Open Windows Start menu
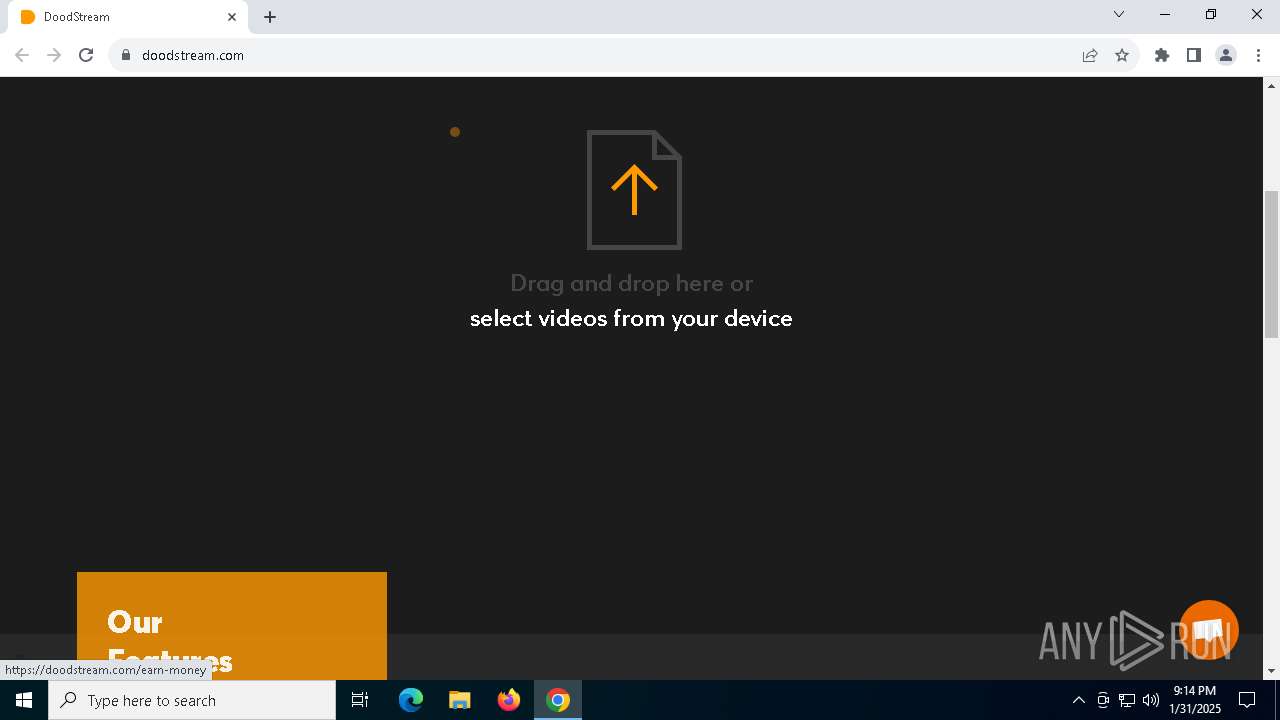1280x720 pixels. pos(24,700)
